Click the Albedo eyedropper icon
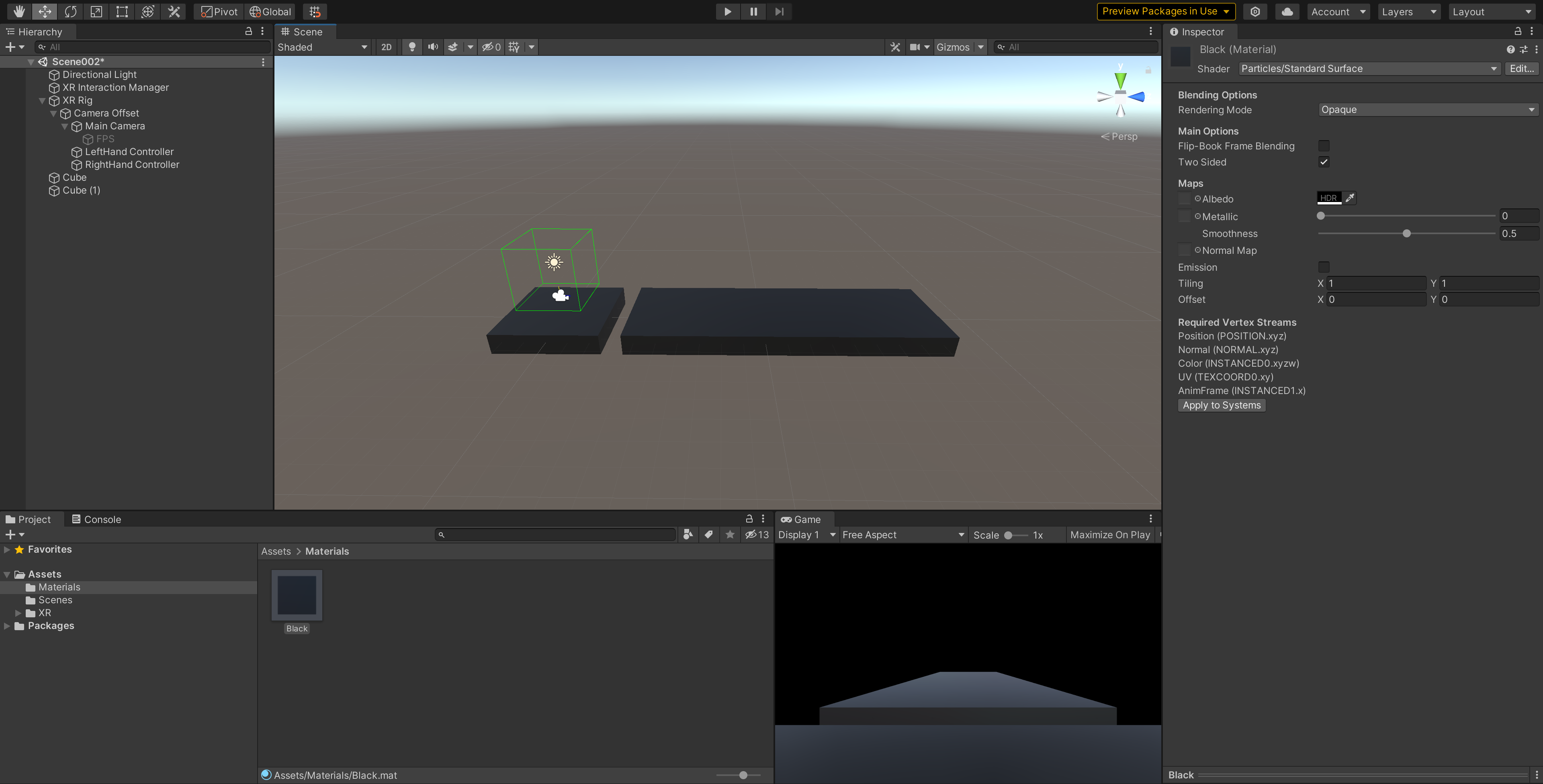This screenshot has width=1543, height=784. [1350, 198]
